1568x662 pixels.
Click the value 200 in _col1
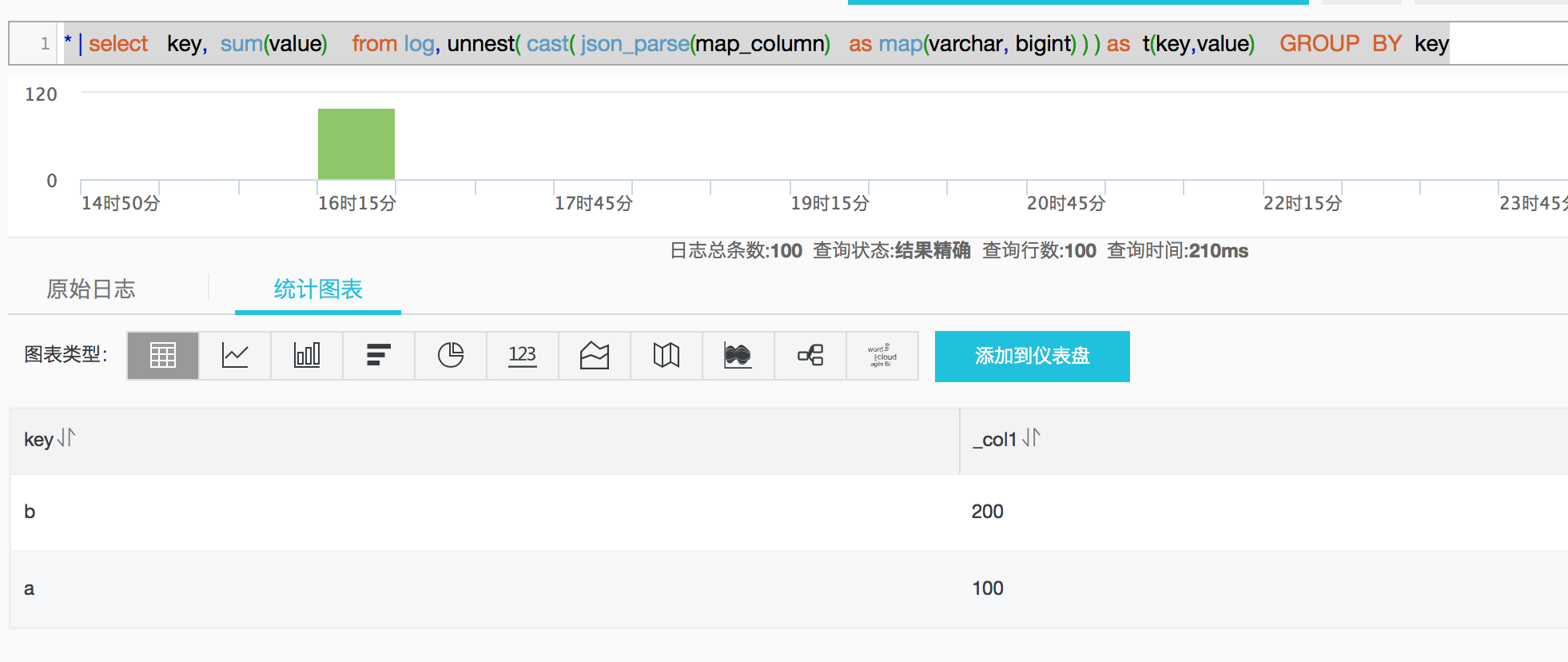click(x=988, y=512)
